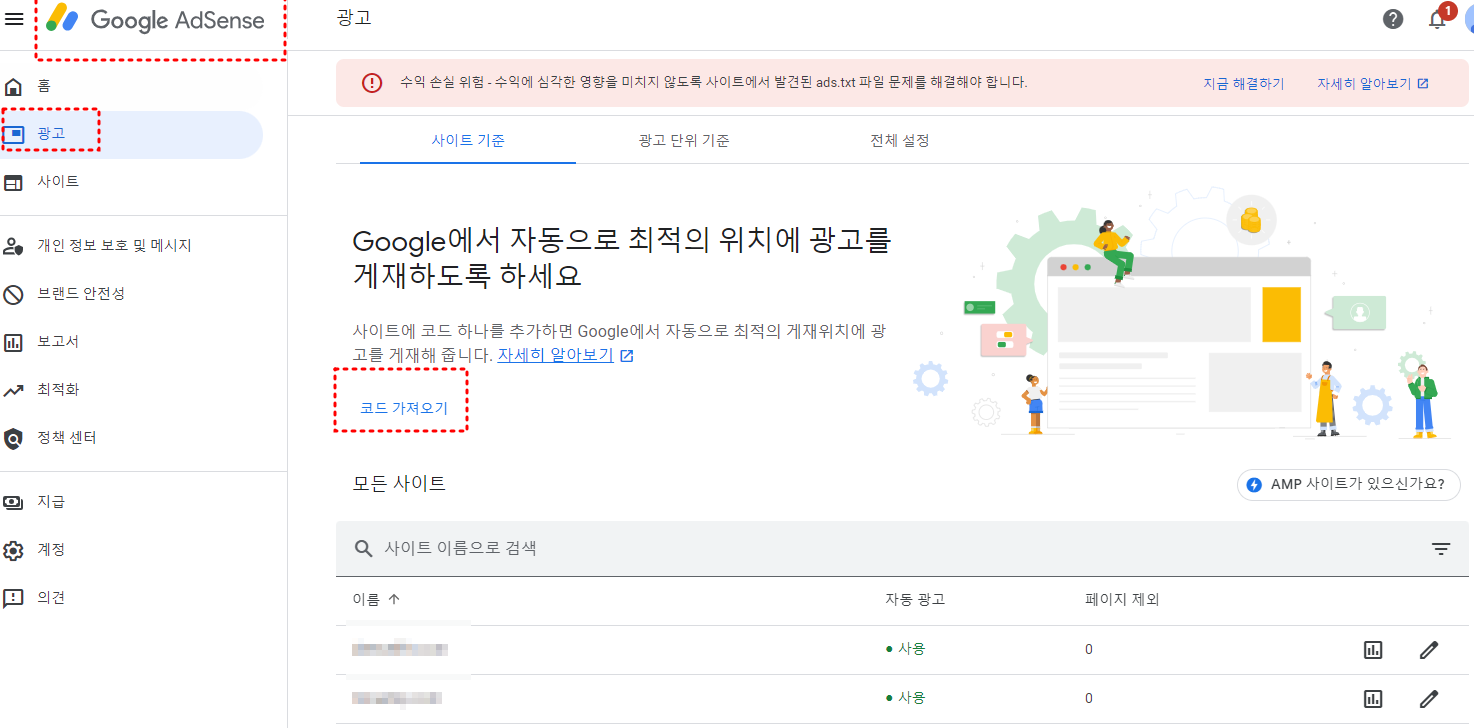Switch to the 광고 단위 기준 tab

click(x=684, y=141)
